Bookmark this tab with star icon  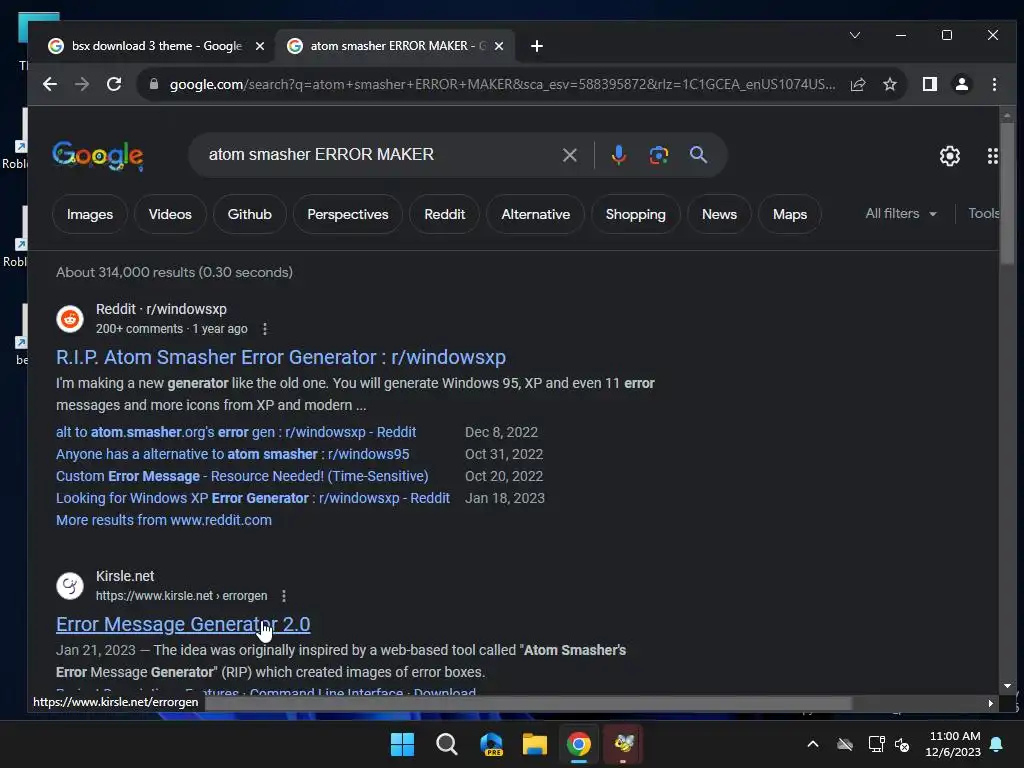(x=889, y=84)
